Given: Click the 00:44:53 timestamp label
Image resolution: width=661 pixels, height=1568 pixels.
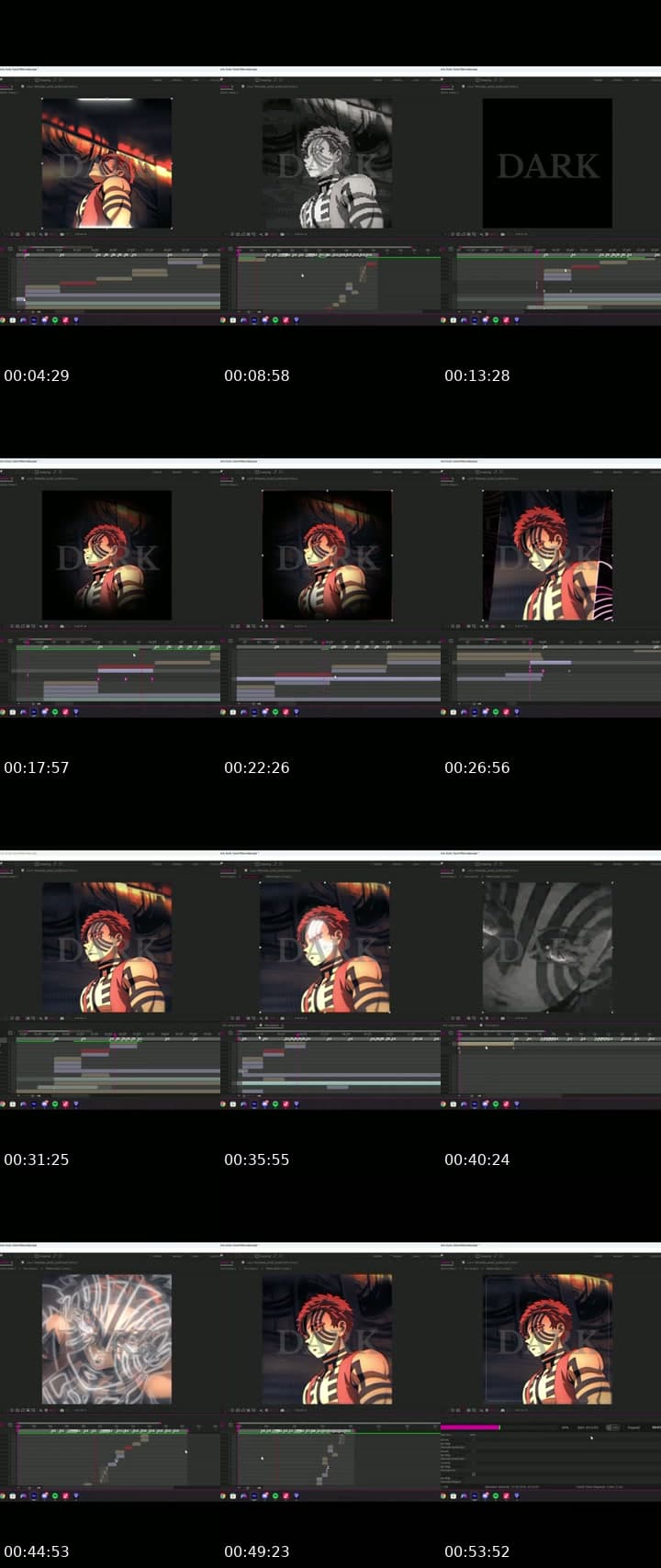Looking at the screenshot, I should click(x=37, y=1551).
